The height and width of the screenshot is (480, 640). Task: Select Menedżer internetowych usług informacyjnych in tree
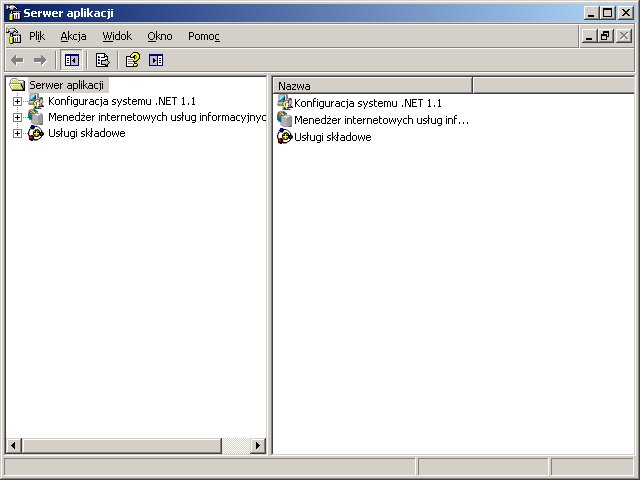pyautogui.click(x=157, y=117)
